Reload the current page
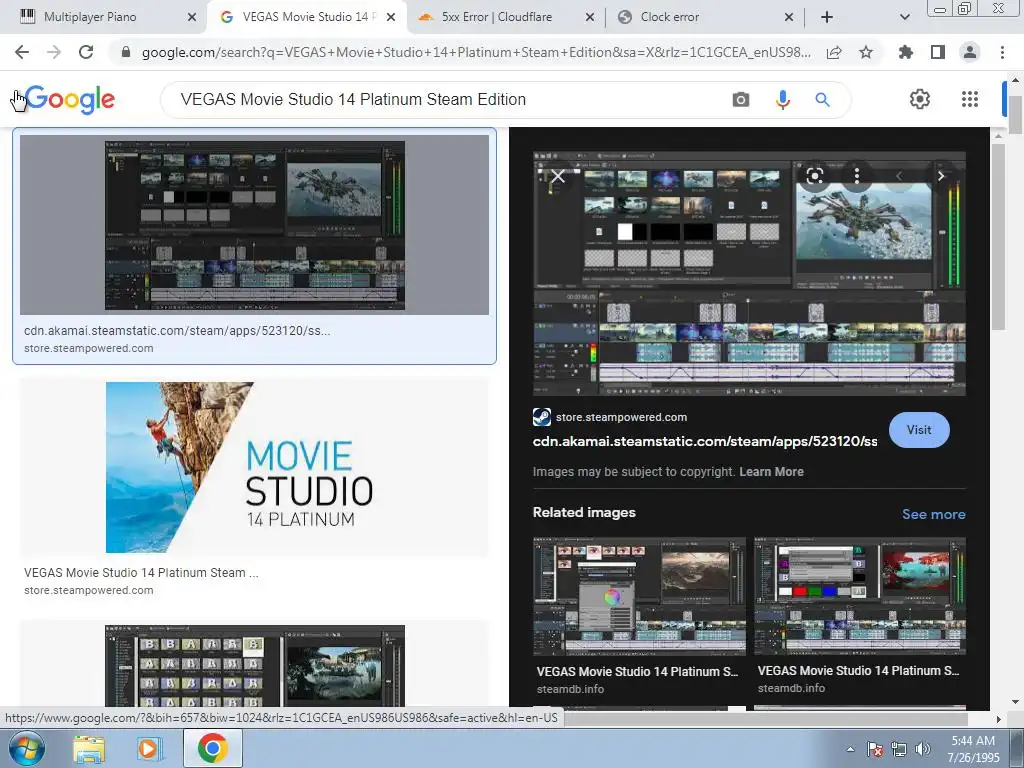The image size is (1024, 768). [86, 52]
